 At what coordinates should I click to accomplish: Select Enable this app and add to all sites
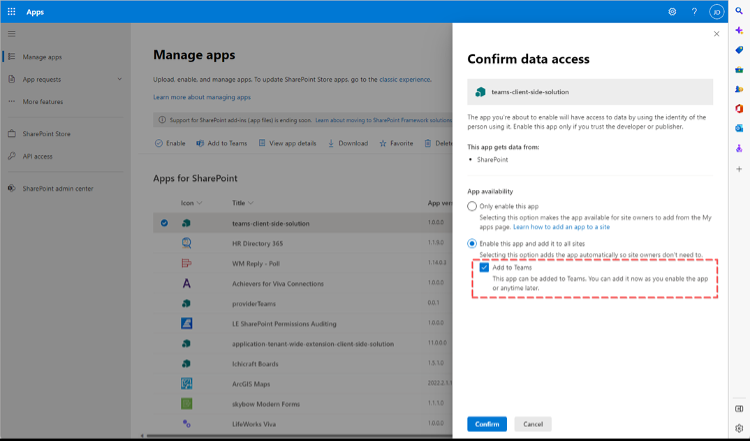click(472, 243)
